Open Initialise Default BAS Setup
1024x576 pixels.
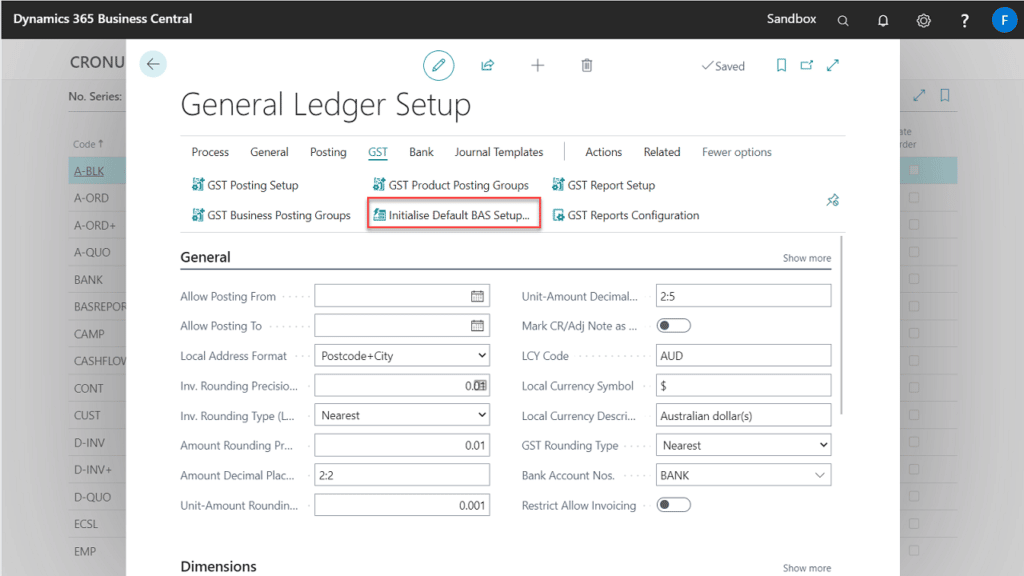(x=453, y=214)
